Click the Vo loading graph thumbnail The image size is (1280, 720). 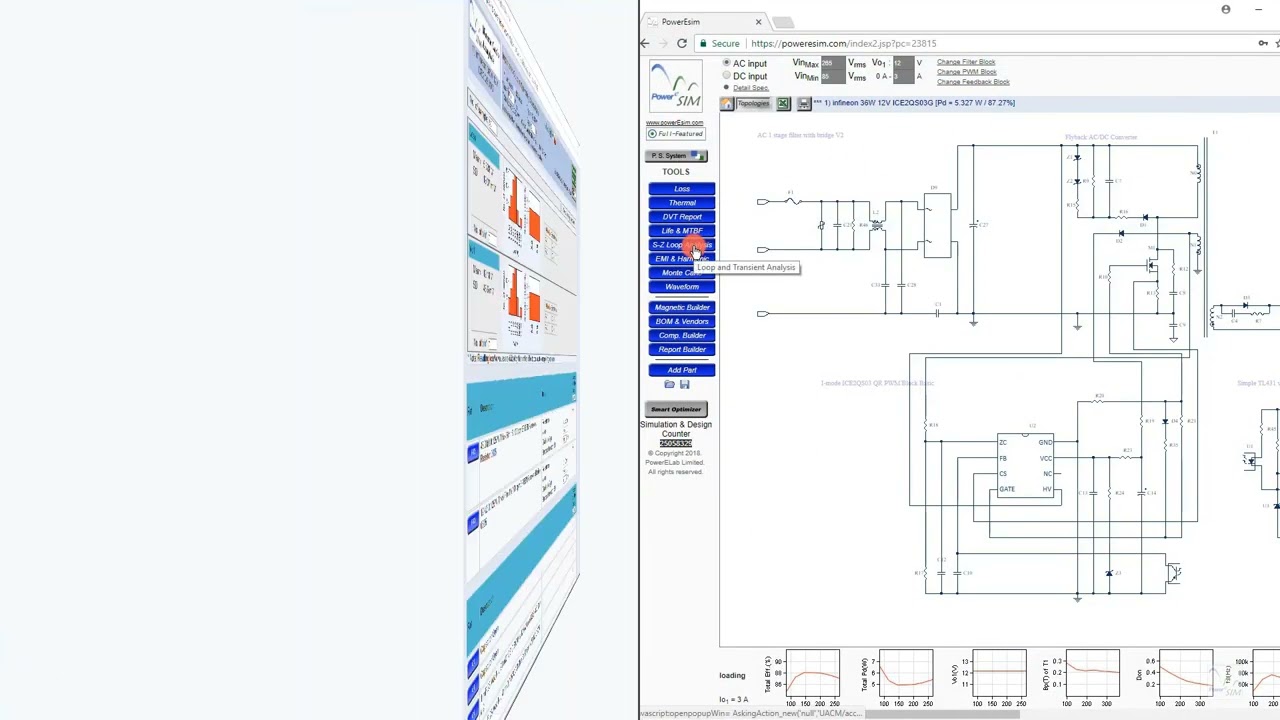999,673
